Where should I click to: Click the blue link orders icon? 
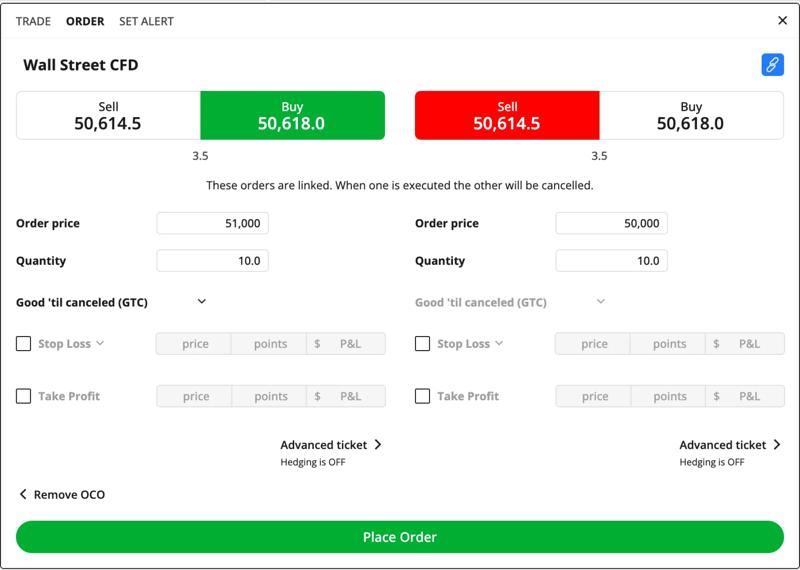click(x=772, y=65)
